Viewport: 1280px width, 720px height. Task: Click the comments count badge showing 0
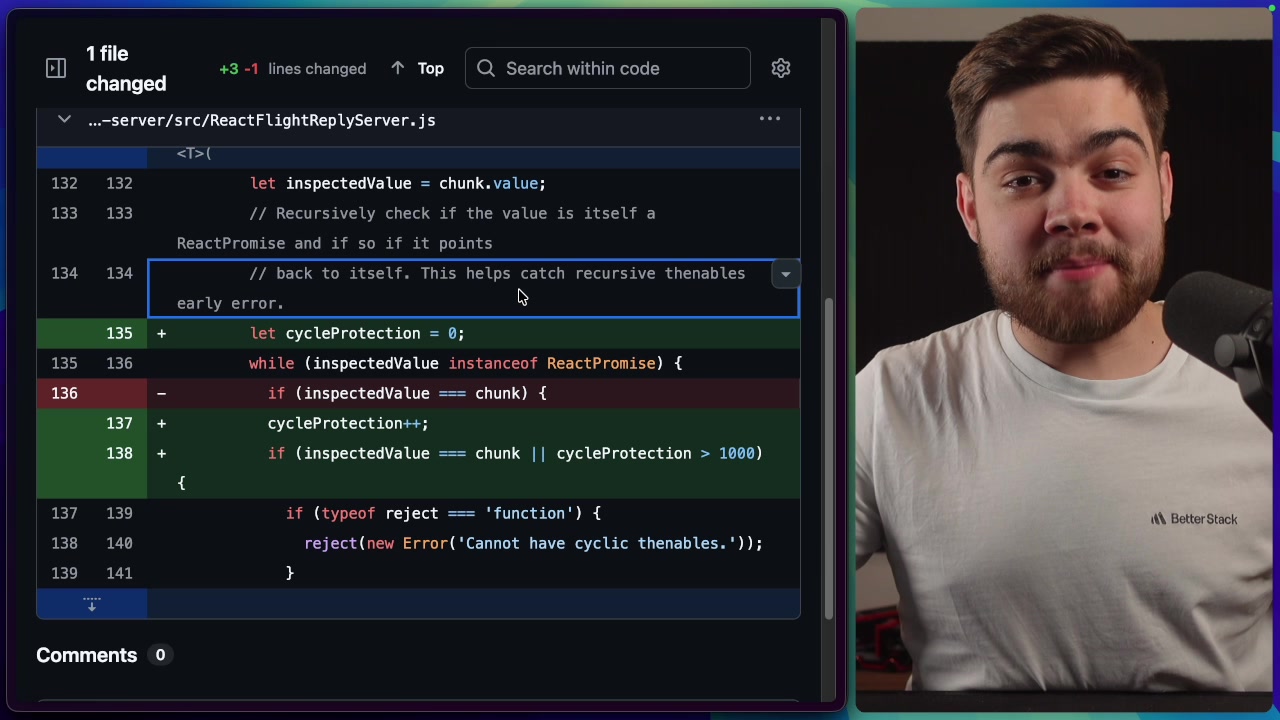click(x=160, y=655)
